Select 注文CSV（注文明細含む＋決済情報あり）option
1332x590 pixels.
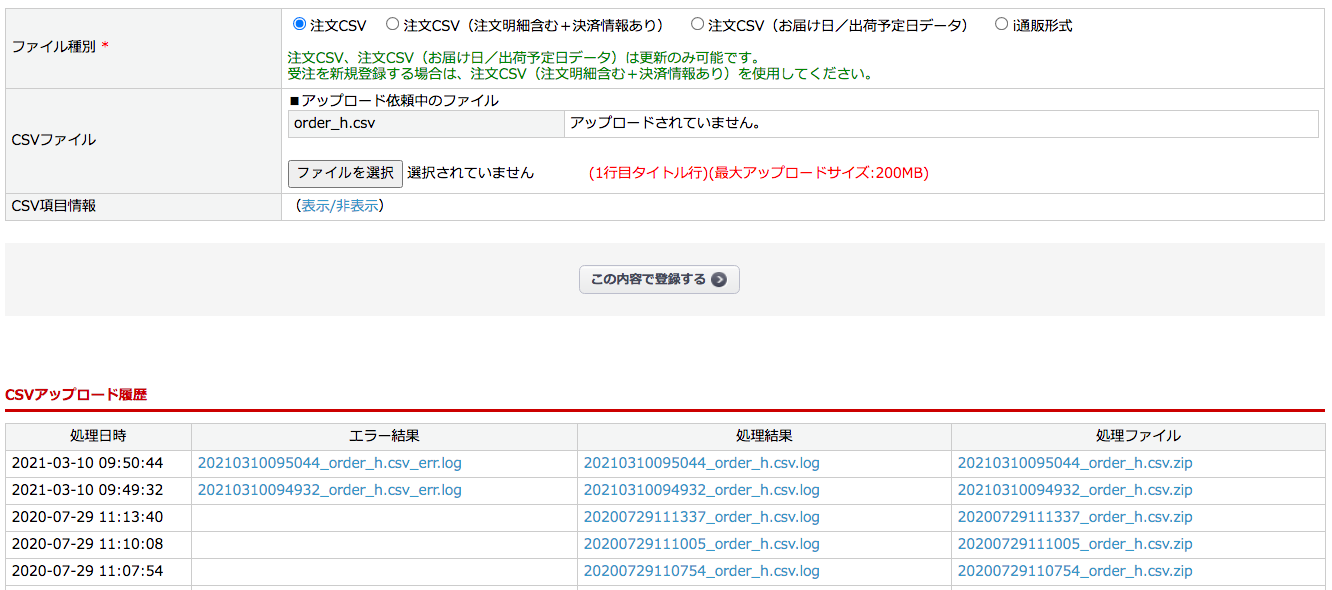click(392, 24)
